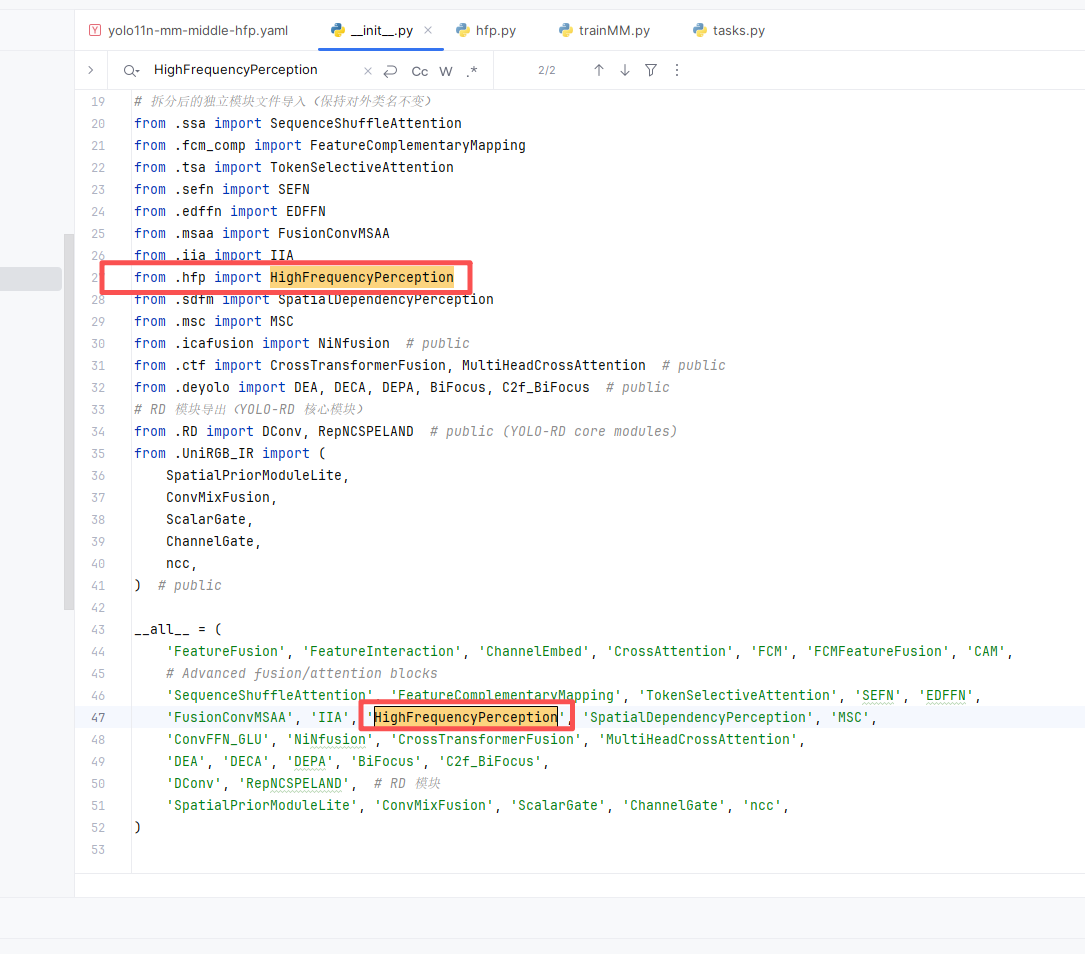1085x954 pixels.
Task: Switch to the tasks.py tab
Action: click(x=729, y=30)
